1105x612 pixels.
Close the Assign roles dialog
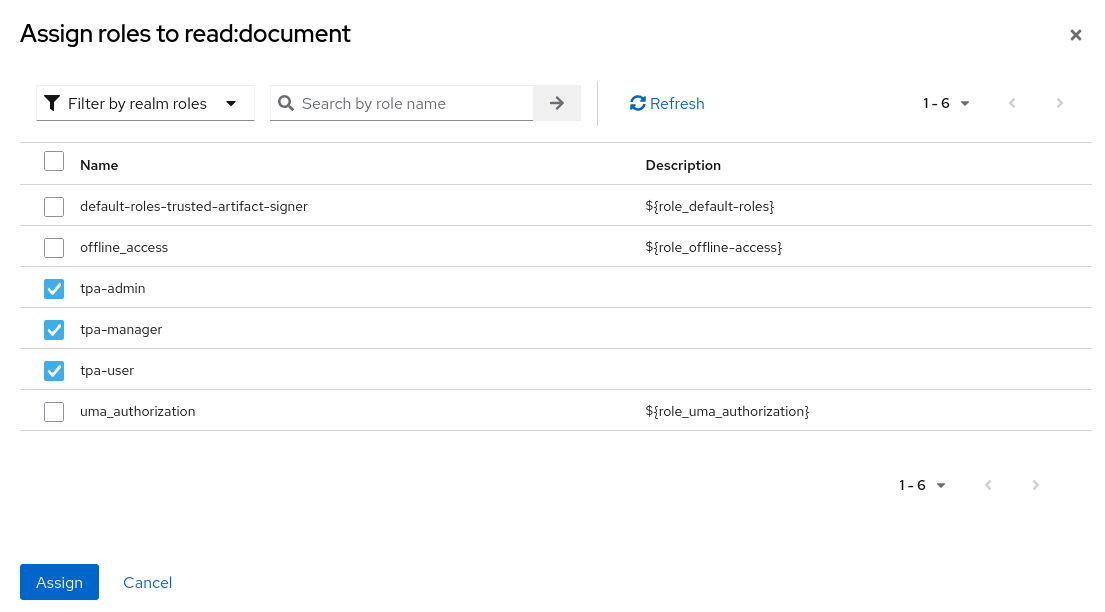pos(1076,34)
